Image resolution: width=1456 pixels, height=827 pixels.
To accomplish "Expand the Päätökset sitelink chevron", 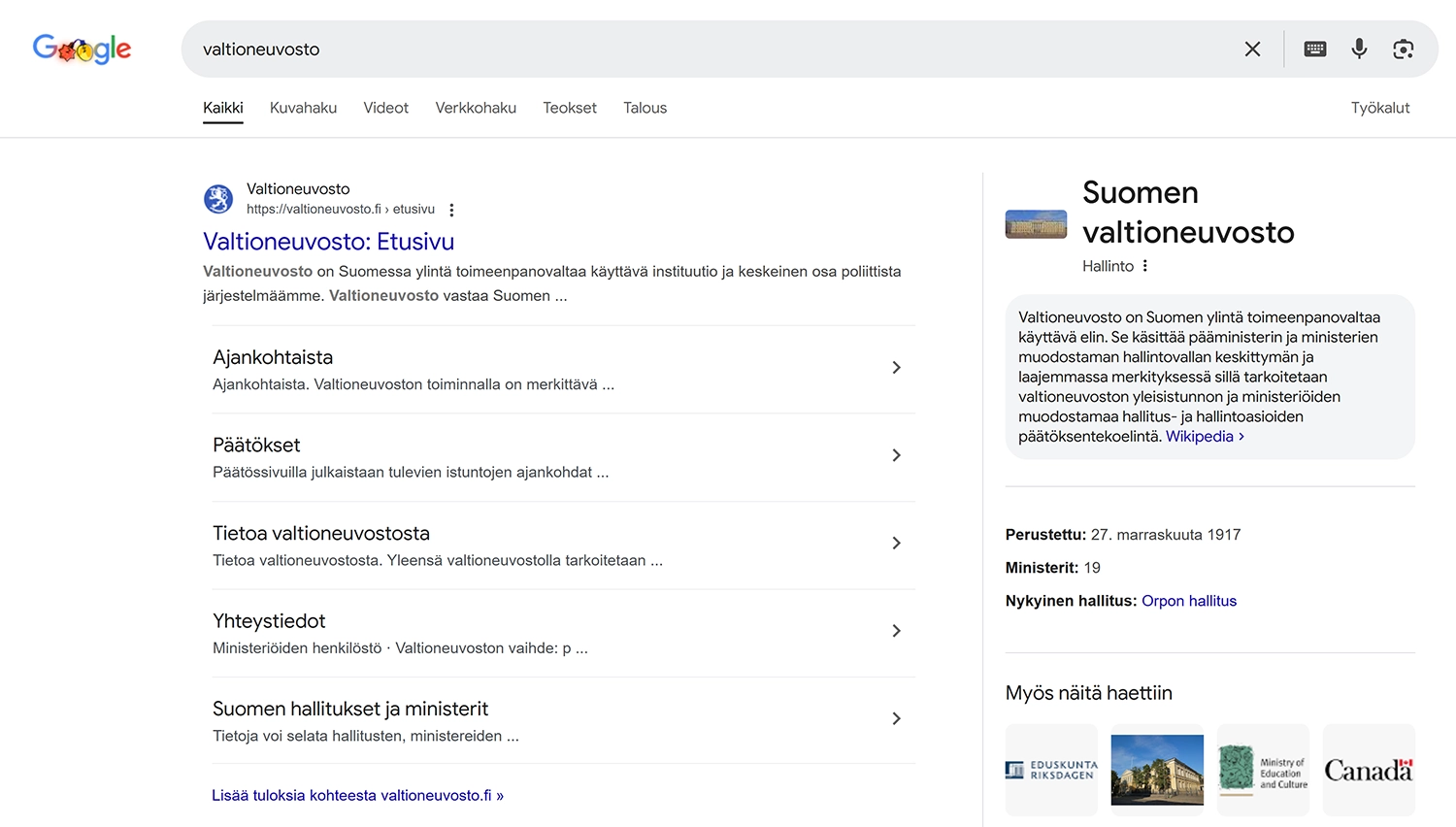I will click(896, 455).
